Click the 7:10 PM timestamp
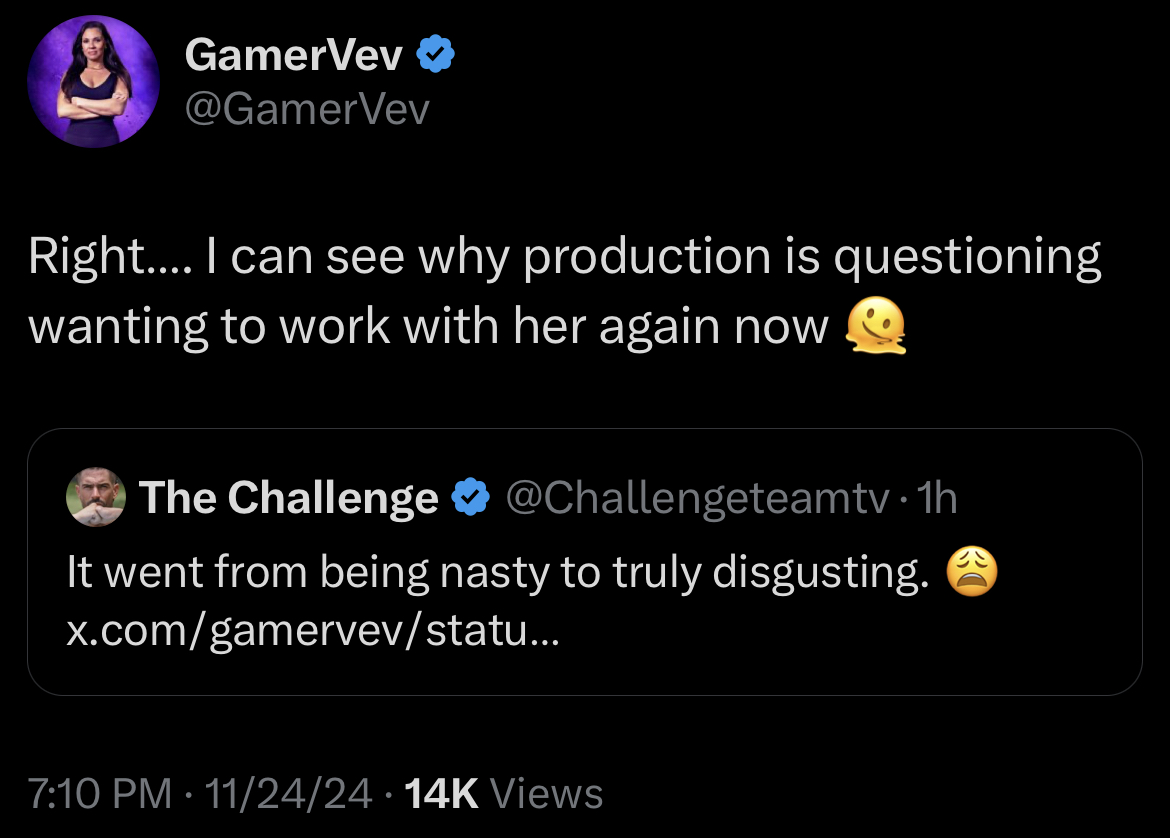The width and height of the screenshot is (1170, 838). click(x=99, y=792)
